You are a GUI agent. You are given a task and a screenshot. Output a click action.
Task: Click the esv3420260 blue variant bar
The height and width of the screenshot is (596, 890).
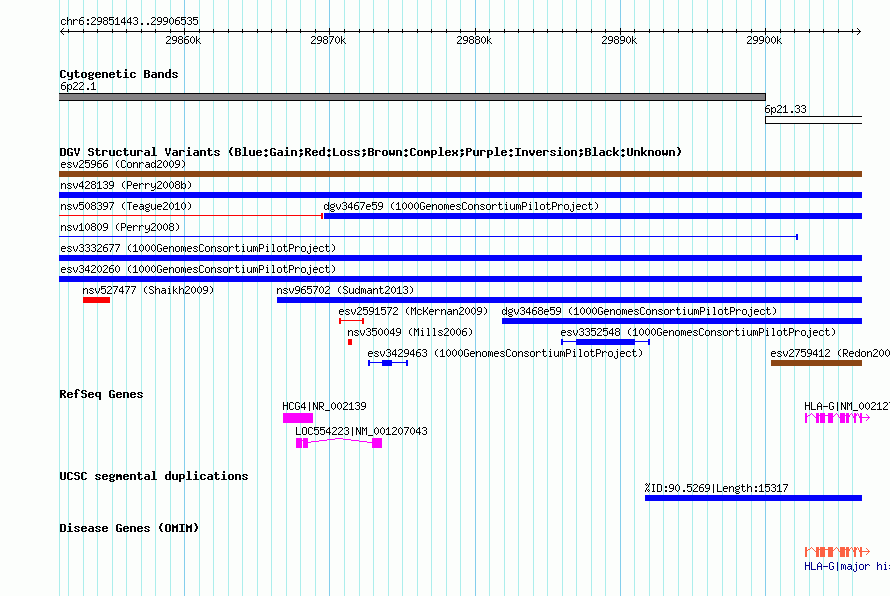[x=460, y=279]
